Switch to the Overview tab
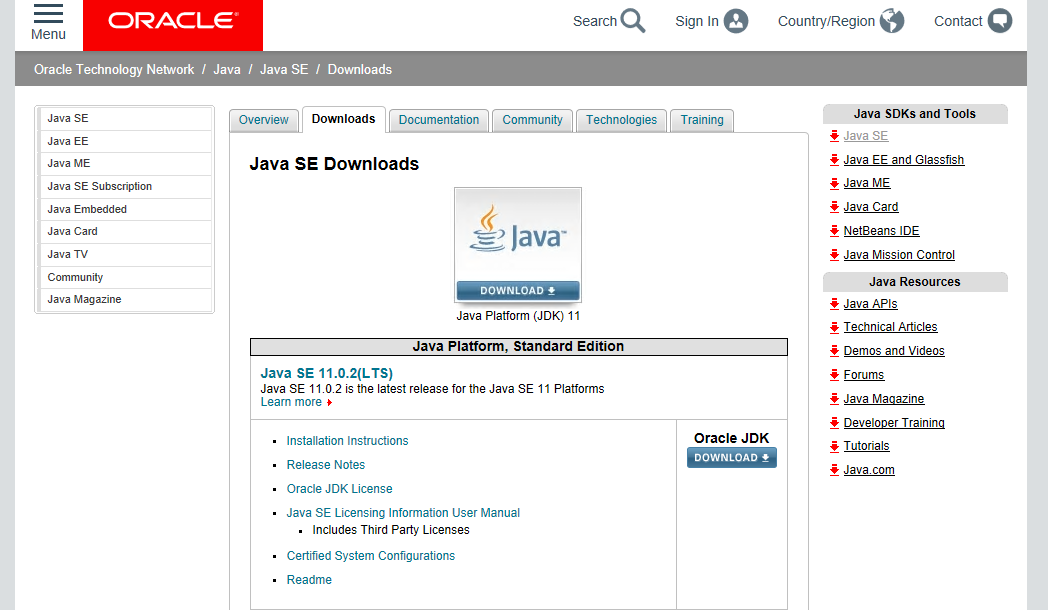1048x610 pixels. [263, 120]
